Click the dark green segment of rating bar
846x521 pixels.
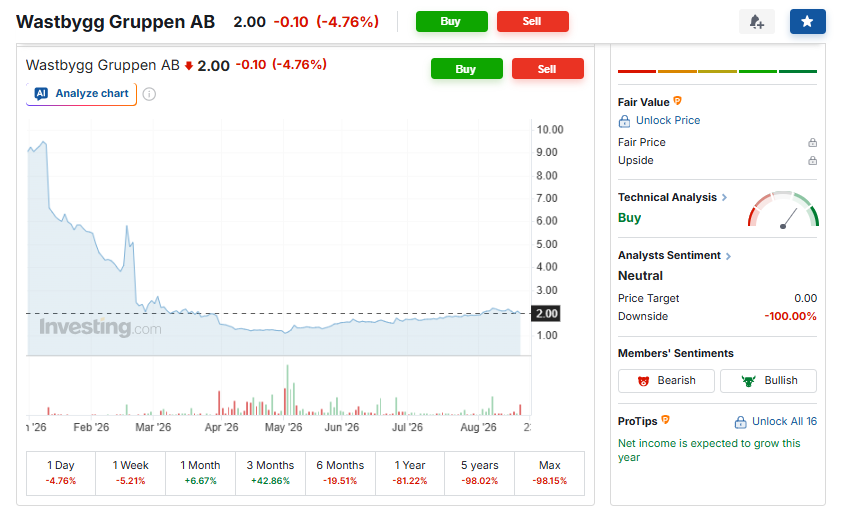tap(798, 71)
